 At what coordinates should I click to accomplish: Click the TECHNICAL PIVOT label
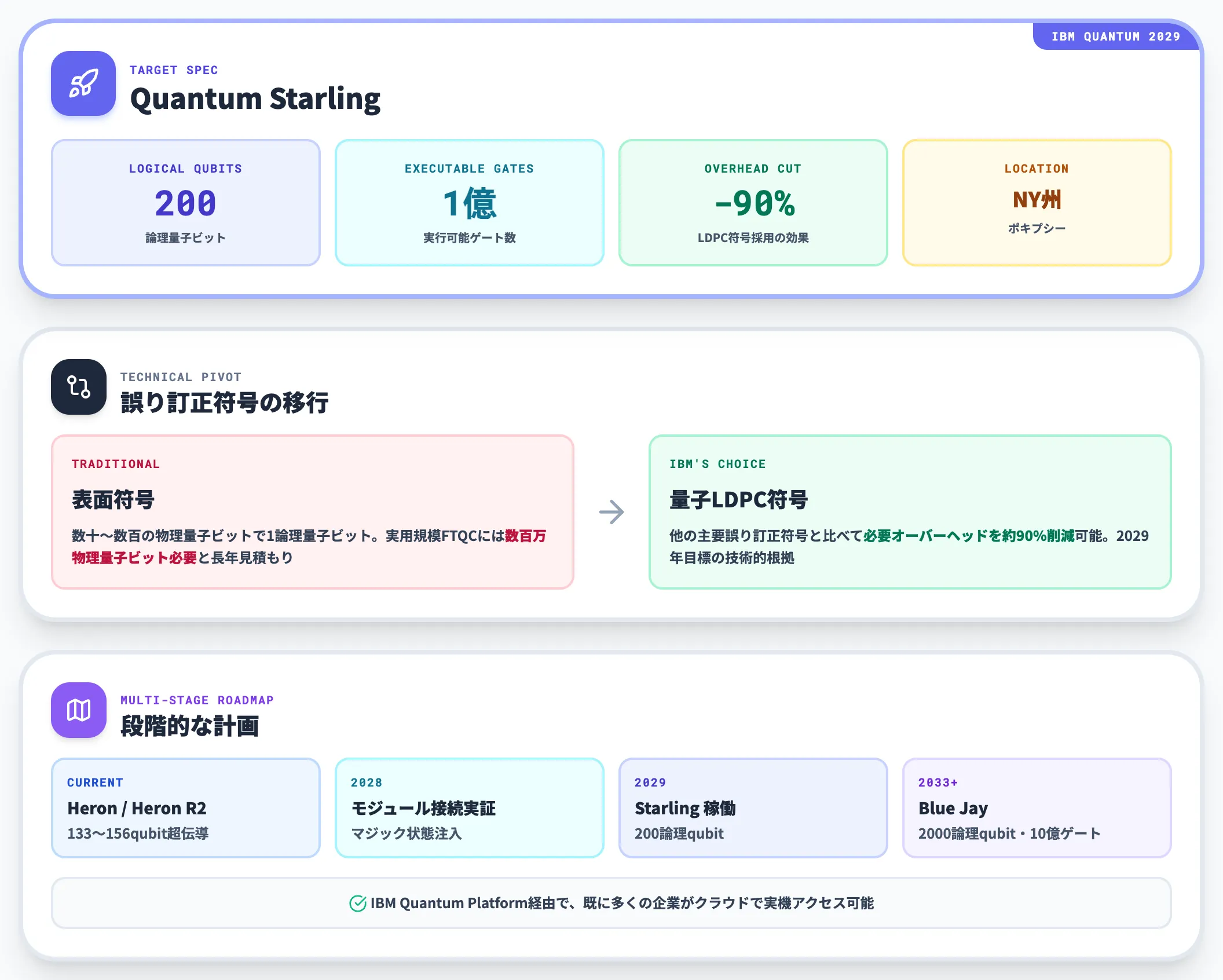click(181, 377)
